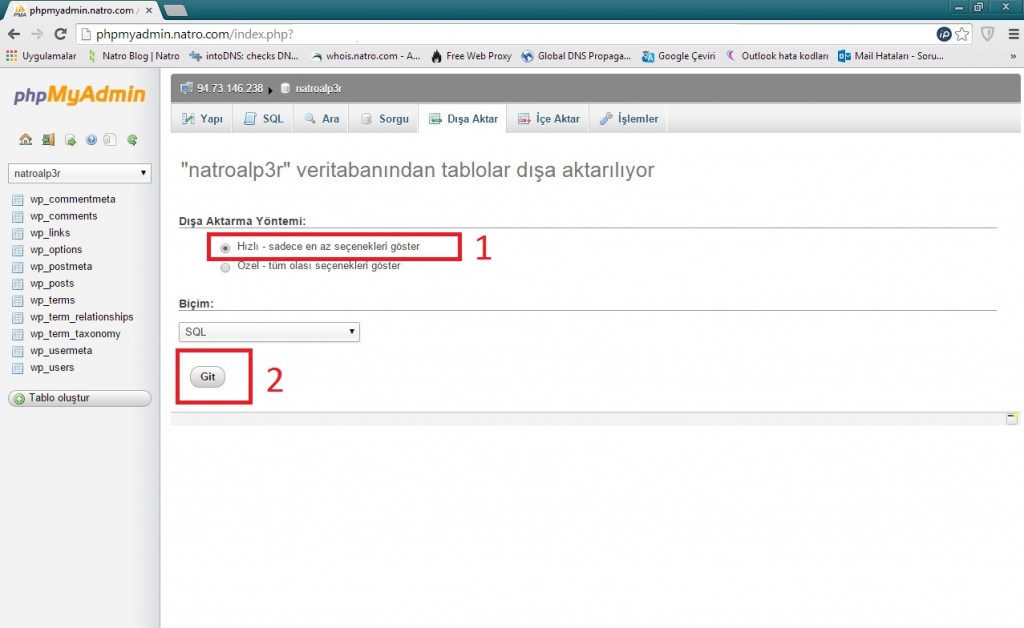This screenshot has height=628, width=1024.
Task: Open the wp_options table link
Action: coord(56,250)
